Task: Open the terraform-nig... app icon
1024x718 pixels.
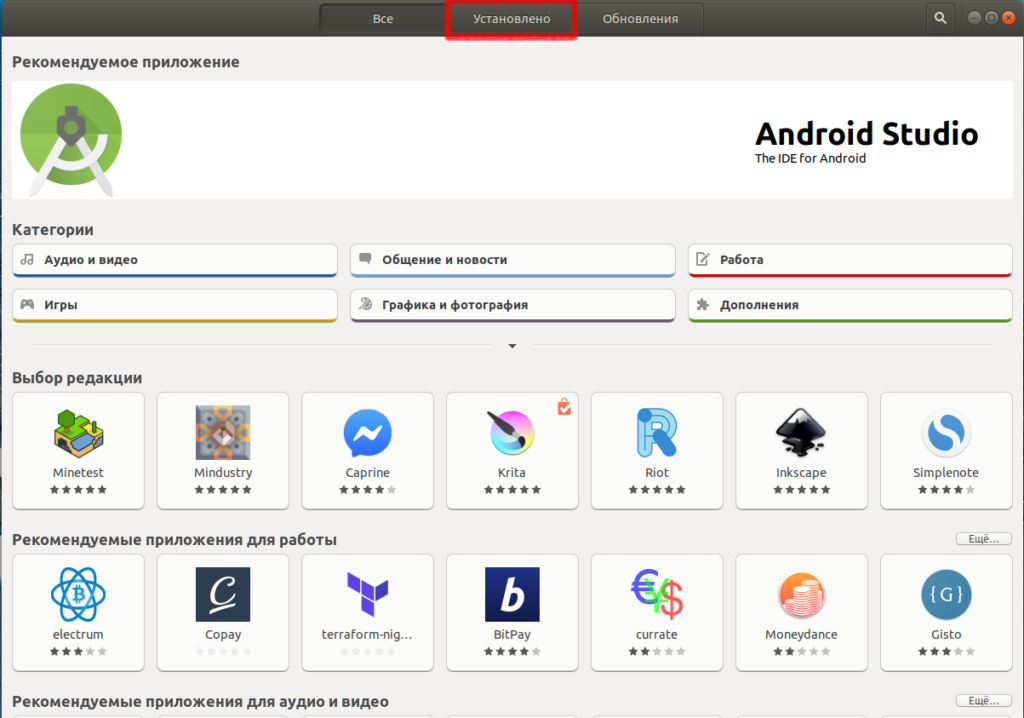Action: pyautogui.click(x=368, y=595)
